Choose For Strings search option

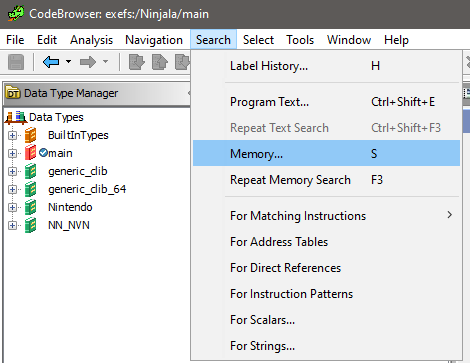pyautogui.click(x=326, y=346)
